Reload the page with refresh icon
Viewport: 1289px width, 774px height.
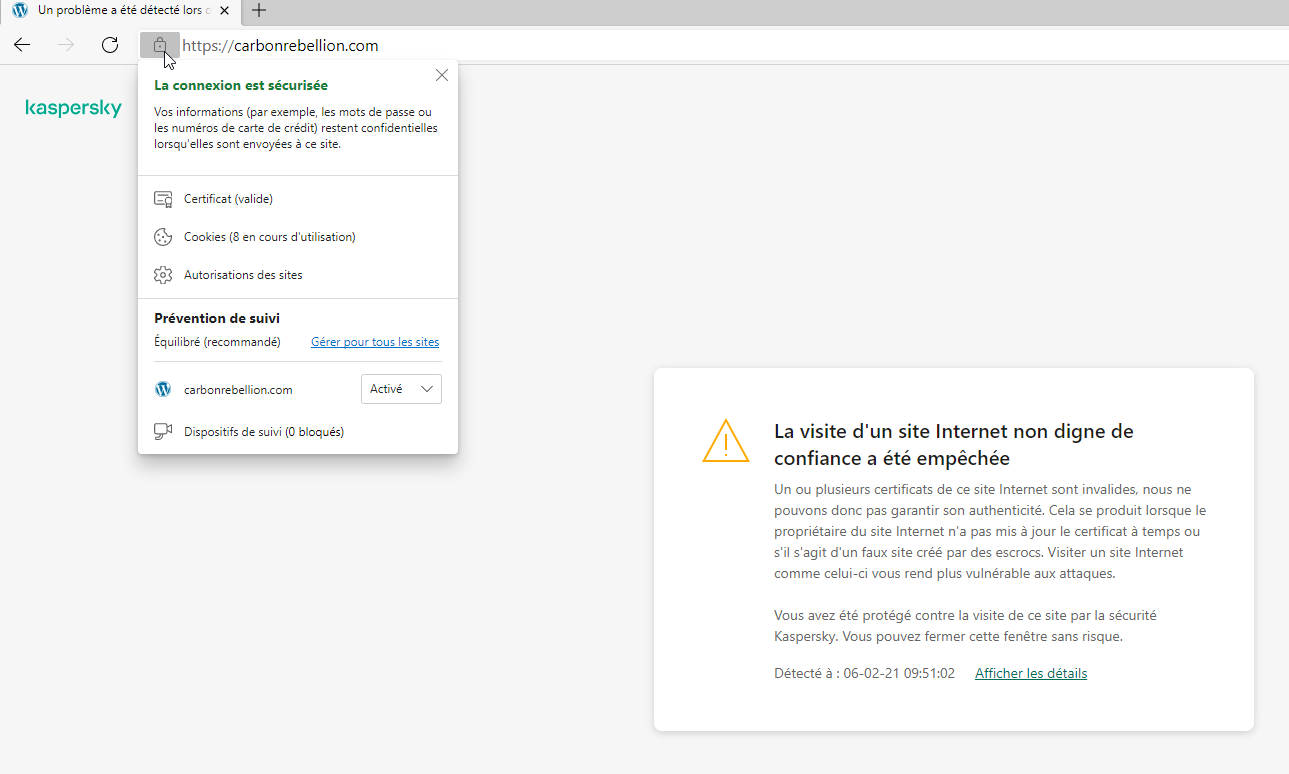coord(110,45)
